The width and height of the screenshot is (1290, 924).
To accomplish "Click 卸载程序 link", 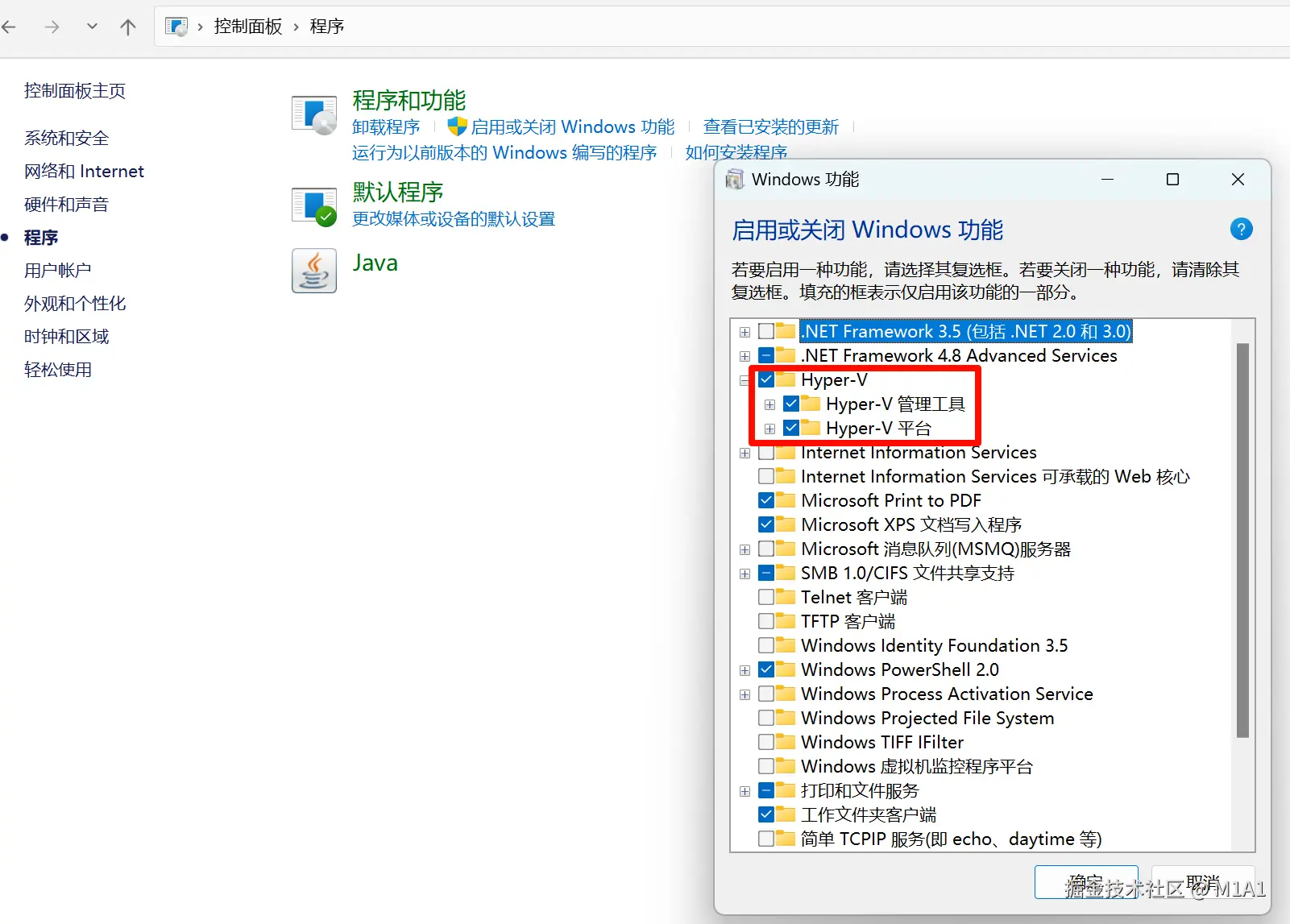I will (x=386, y=127).
